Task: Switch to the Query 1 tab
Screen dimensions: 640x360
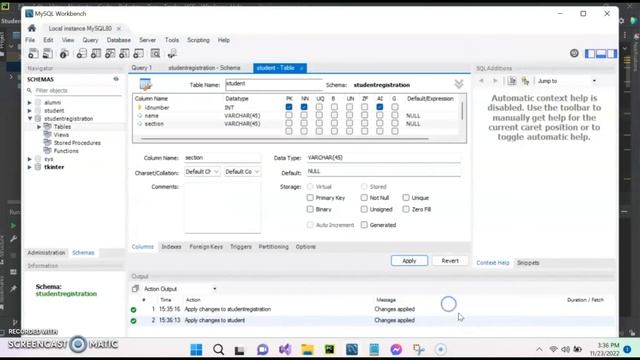Action: 142,68
